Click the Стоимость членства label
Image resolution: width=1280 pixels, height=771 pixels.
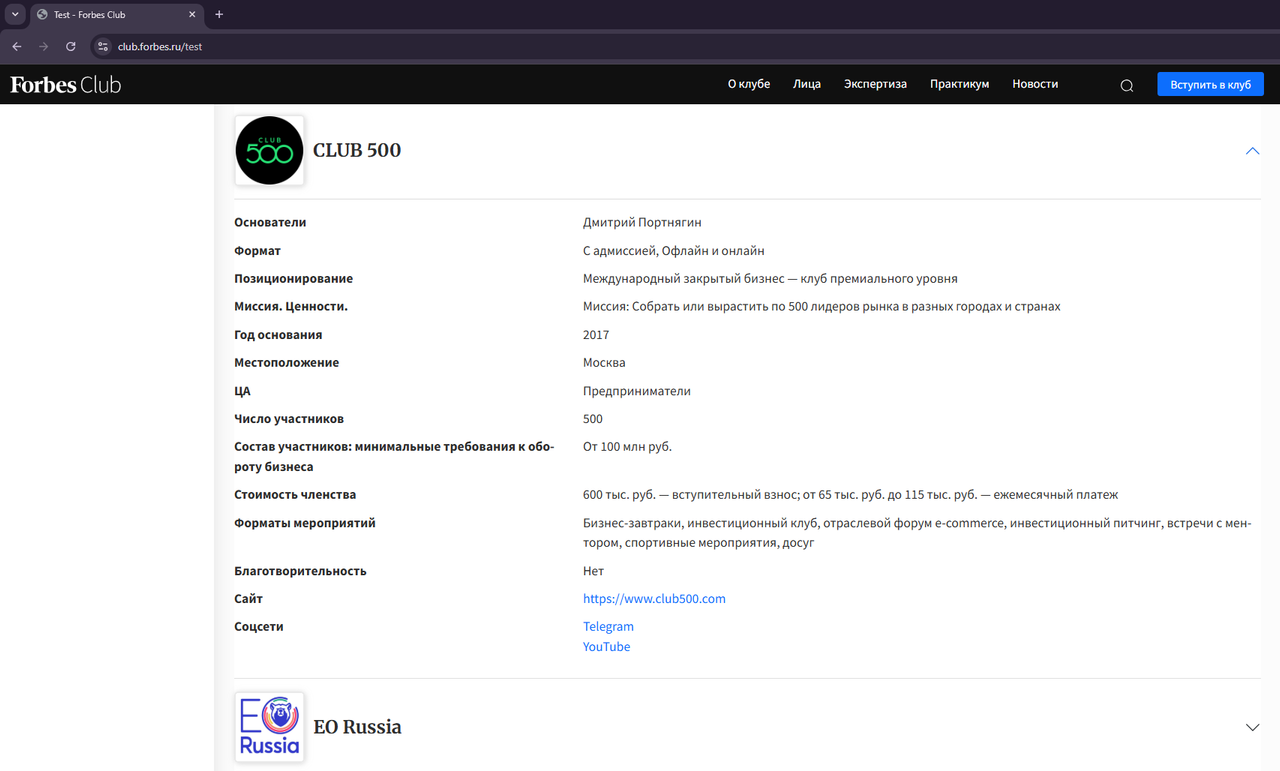point(295,495)
